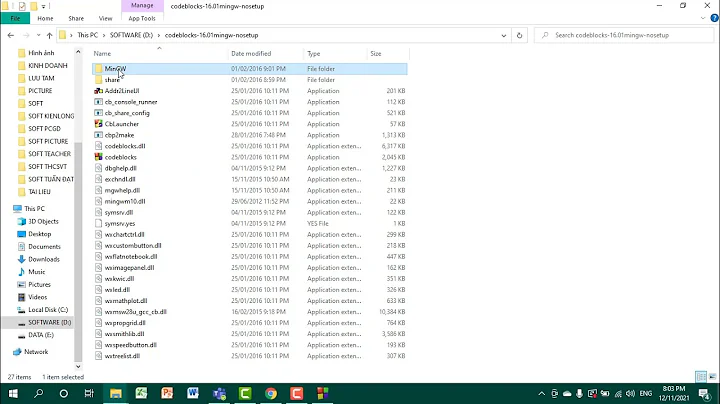
Task: Open the Notification center icon
Action: pos(704,393)
